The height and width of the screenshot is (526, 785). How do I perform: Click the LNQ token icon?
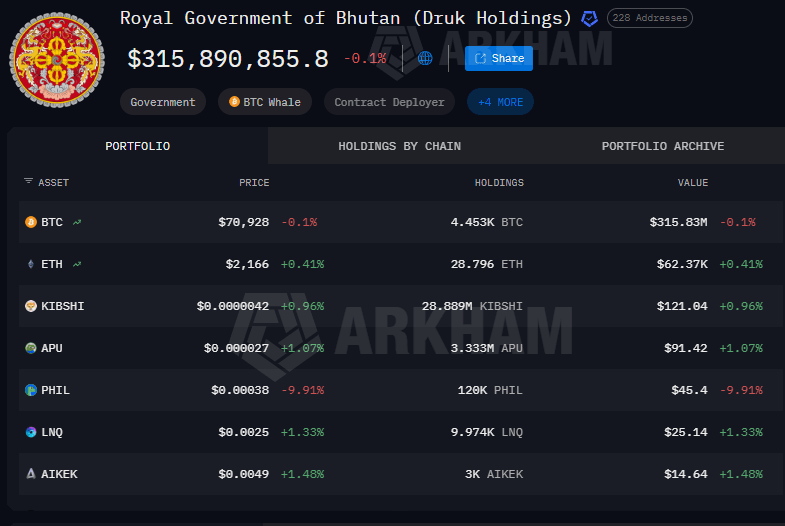pos(30,432)
